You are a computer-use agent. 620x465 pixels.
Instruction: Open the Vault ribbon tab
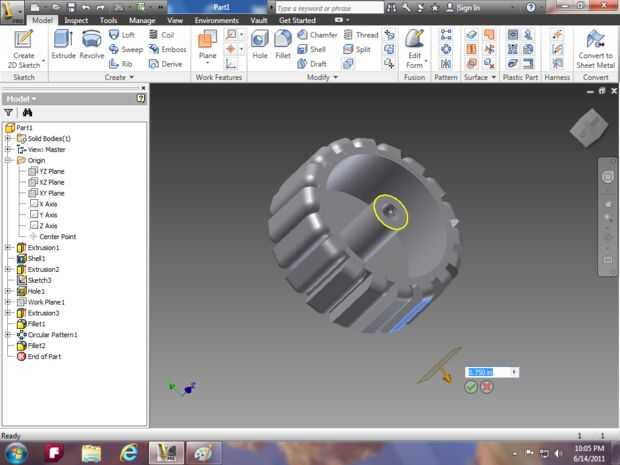(259, 20)
